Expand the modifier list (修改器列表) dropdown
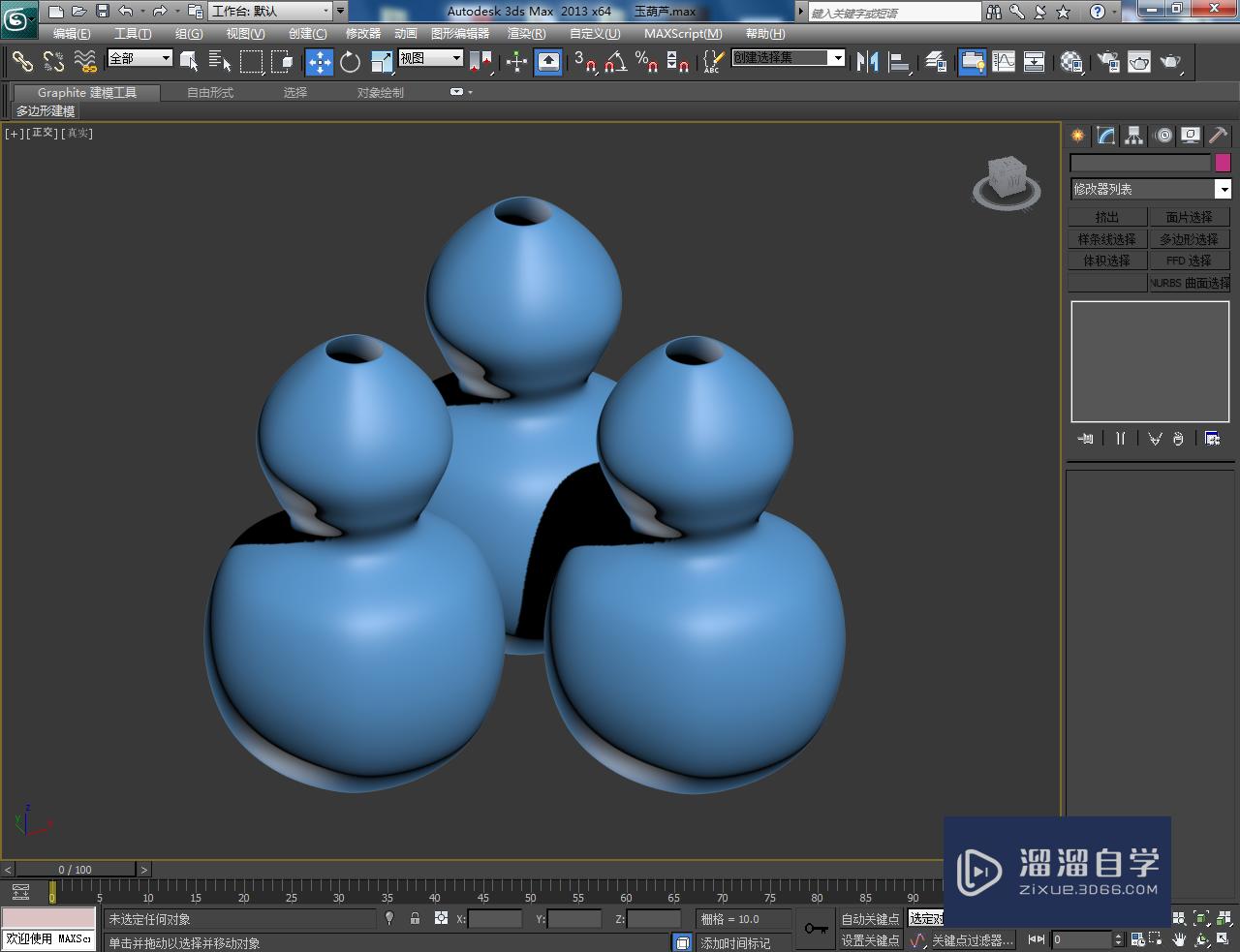The width and height of the screenshot is (1240, 952). pos(1223,189)
